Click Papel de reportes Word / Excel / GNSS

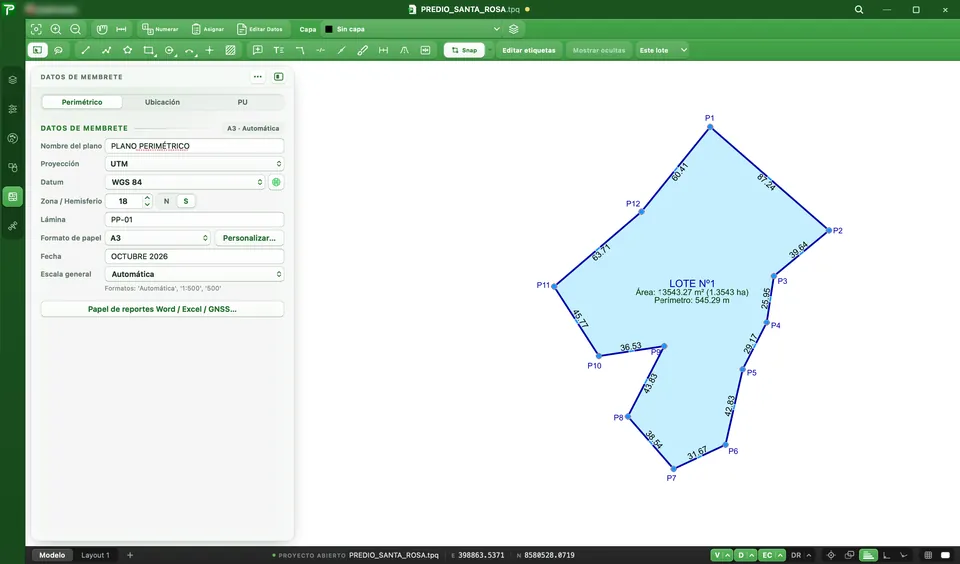click(x=162, y=309)
